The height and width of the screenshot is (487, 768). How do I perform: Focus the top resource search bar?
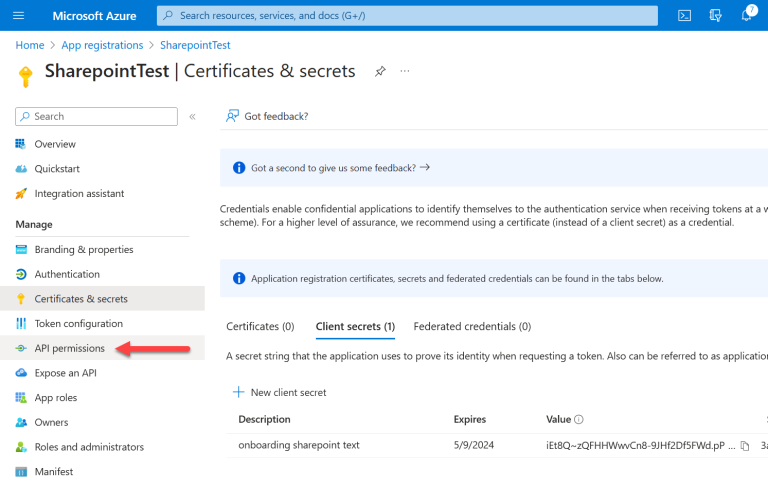[407, 16]
